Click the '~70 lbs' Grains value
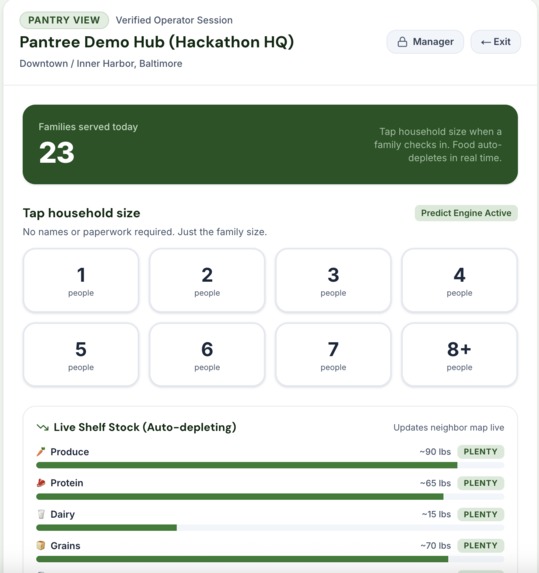Viewport: 539px width, 573px height. pos(436,546)
